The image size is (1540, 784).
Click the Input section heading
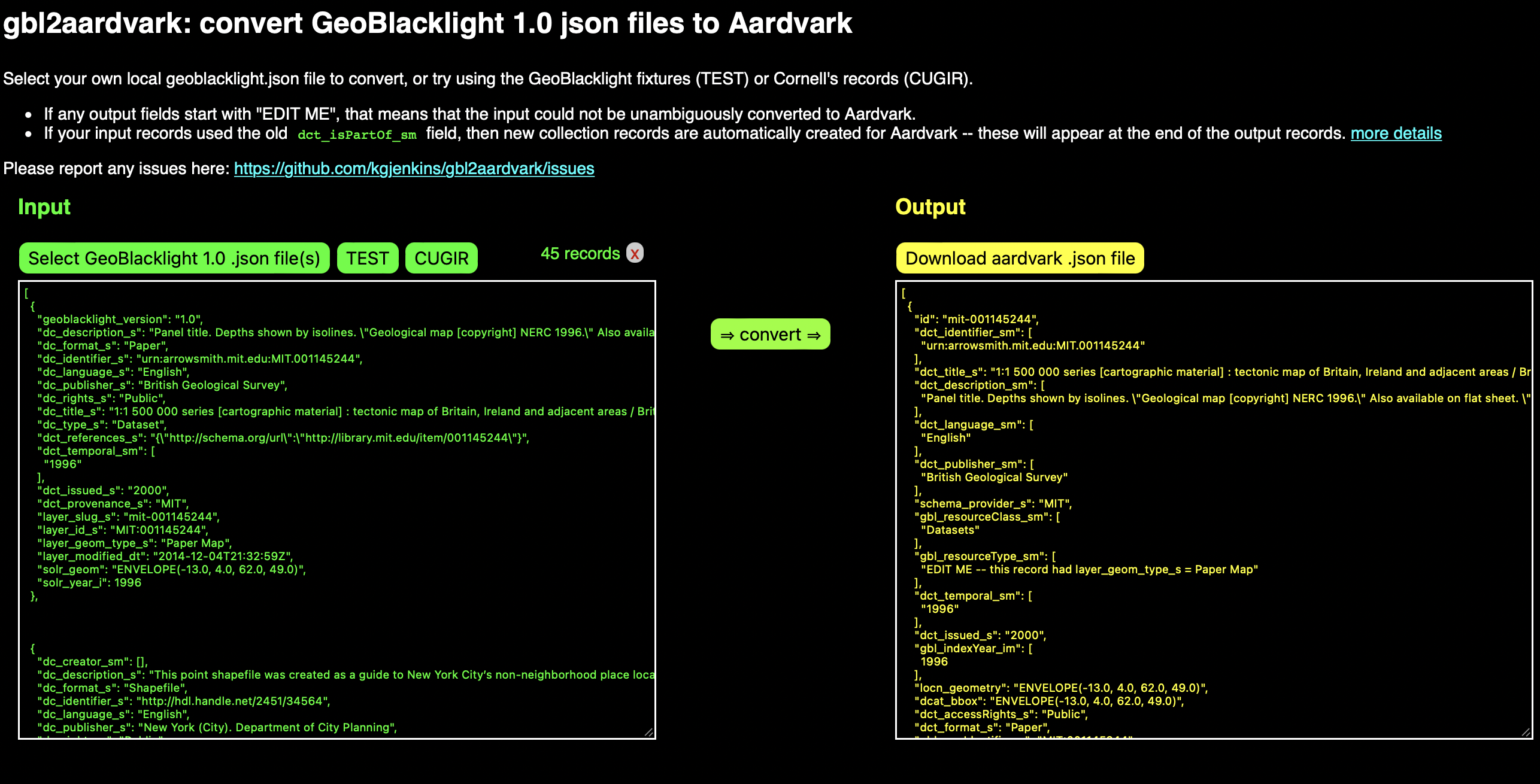point(44,207)
